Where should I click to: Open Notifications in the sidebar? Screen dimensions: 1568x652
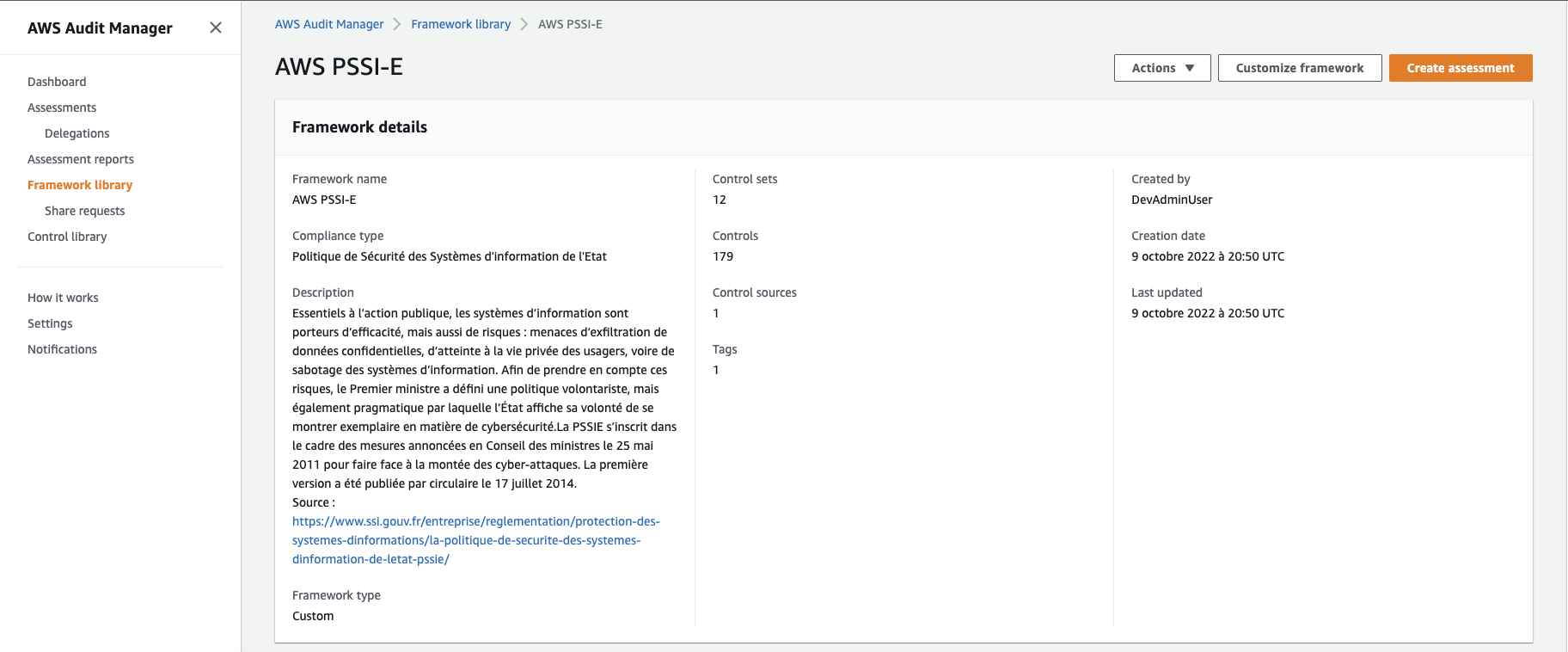click(62, 349)
